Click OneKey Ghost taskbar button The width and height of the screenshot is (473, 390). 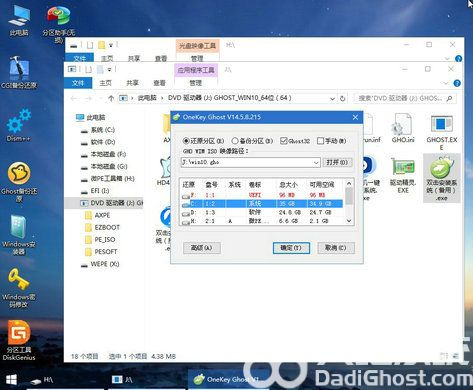pyautogui.click(x=228, y=379)
